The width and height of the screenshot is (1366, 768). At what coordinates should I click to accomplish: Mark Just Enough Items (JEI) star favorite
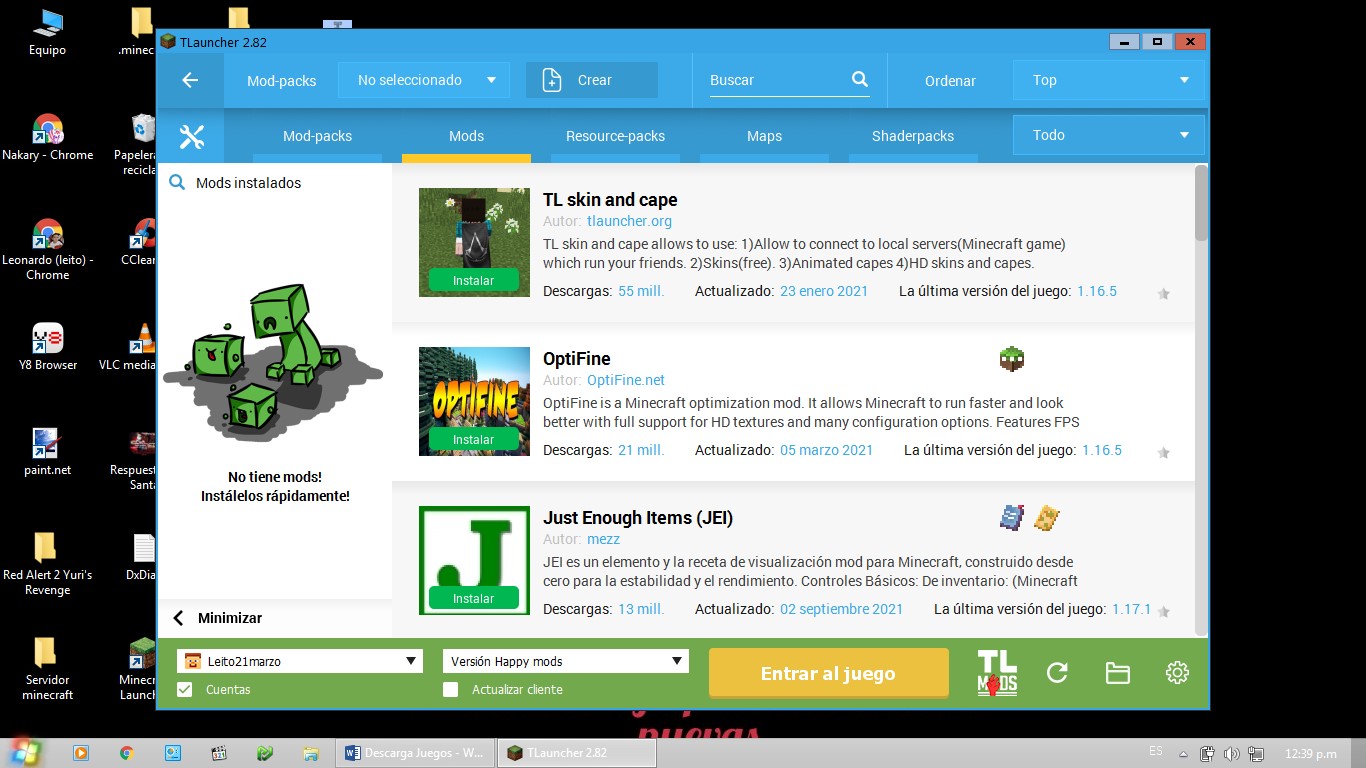point(1164,611)
